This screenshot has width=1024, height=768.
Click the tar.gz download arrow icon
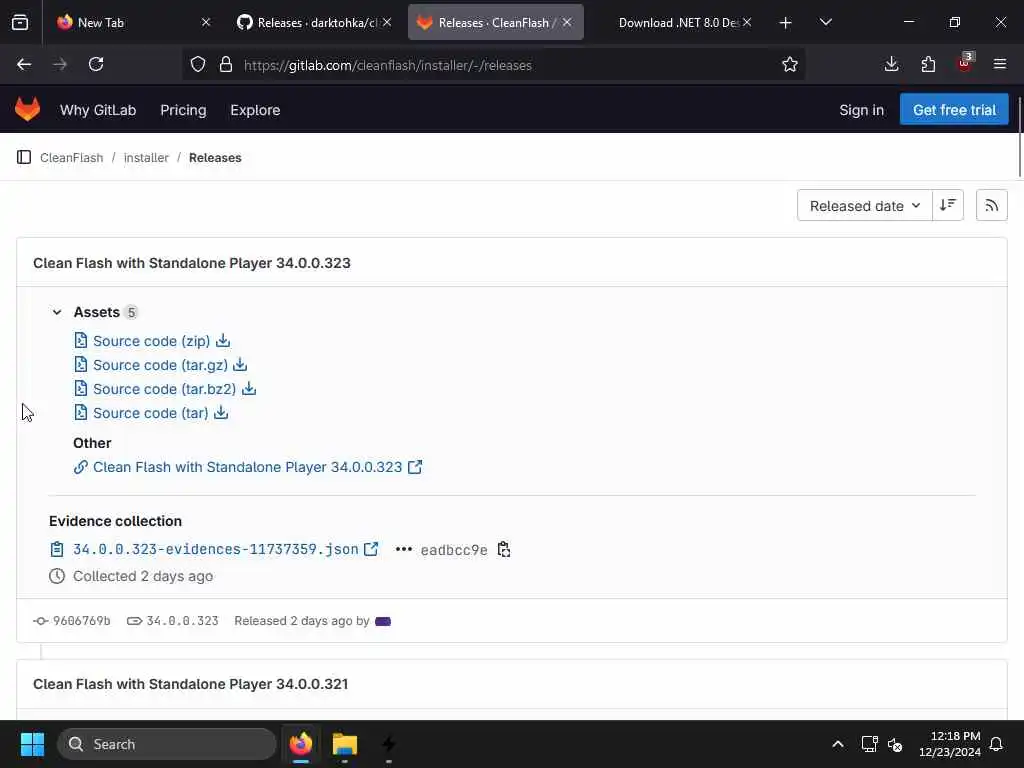[240, 364]
